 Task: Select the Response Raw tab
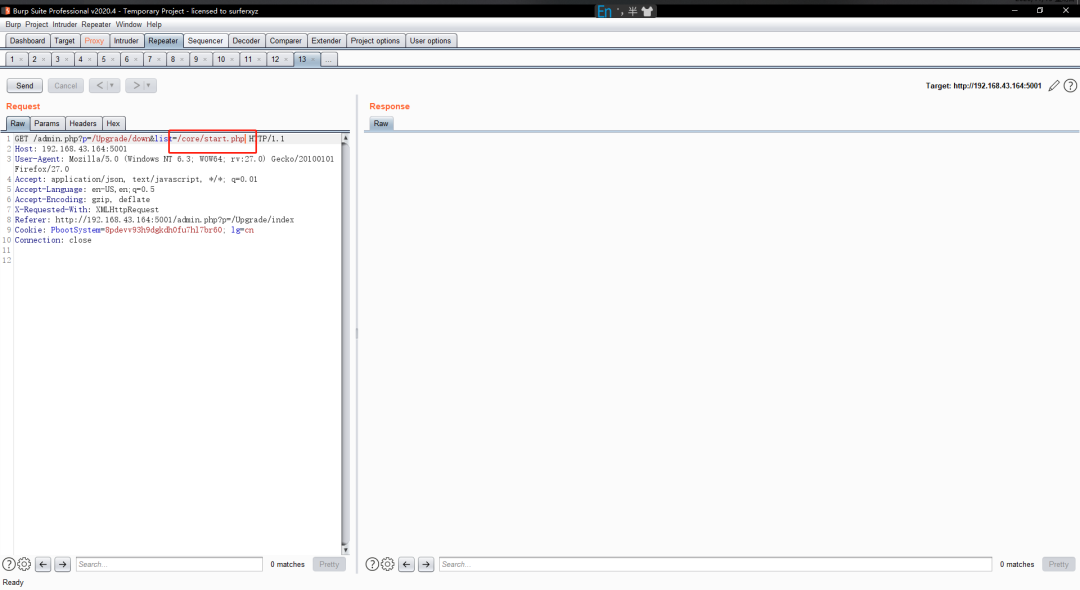381,123
